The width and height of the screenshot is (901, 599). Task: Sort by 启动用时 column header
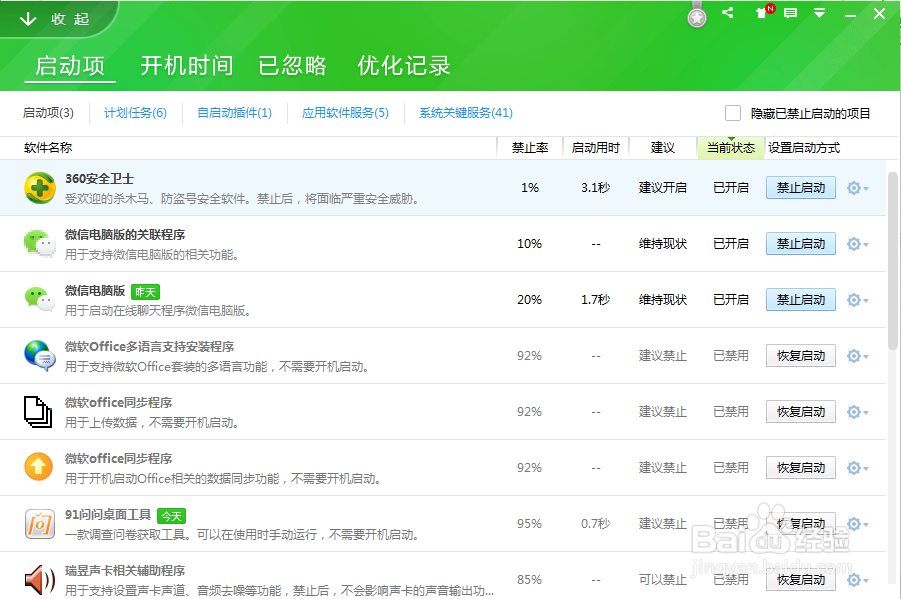click(596, 148)
